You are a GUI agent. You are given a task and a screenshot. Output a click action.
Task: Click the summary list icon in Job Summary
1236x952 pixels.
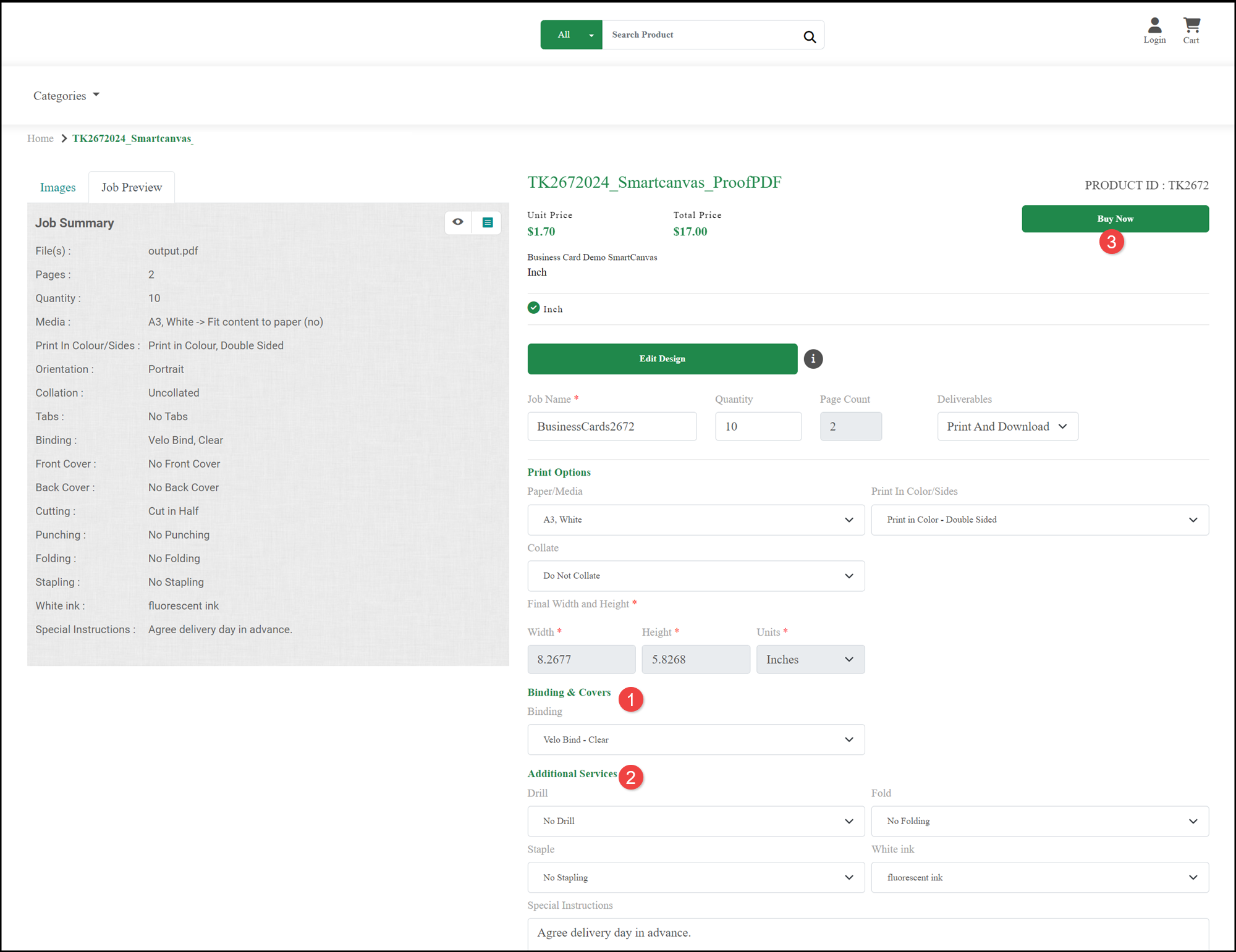(487, 222)
